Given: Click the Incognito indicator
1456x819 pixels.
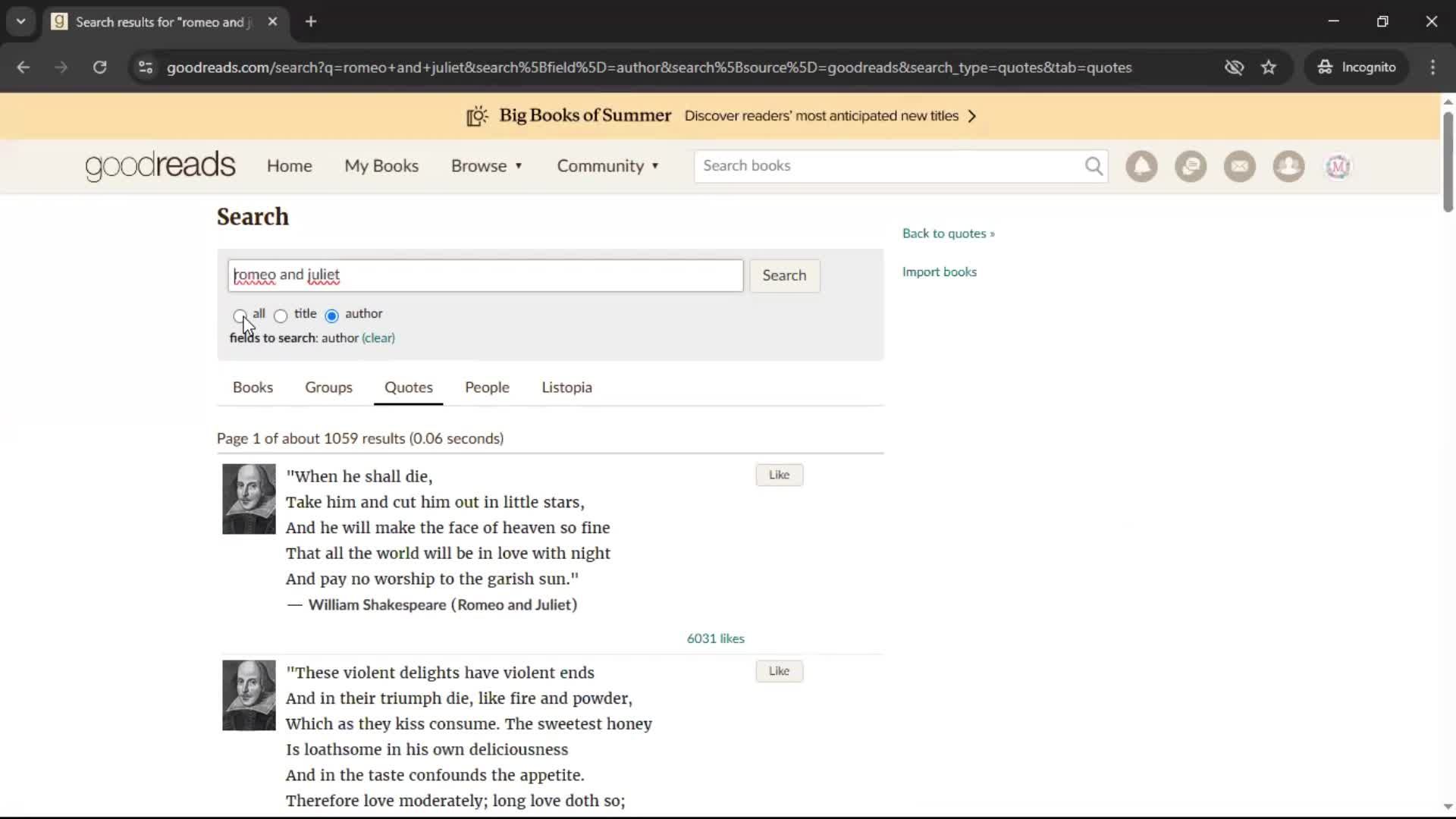Looking at the screenshot, I should [1357, 67].
